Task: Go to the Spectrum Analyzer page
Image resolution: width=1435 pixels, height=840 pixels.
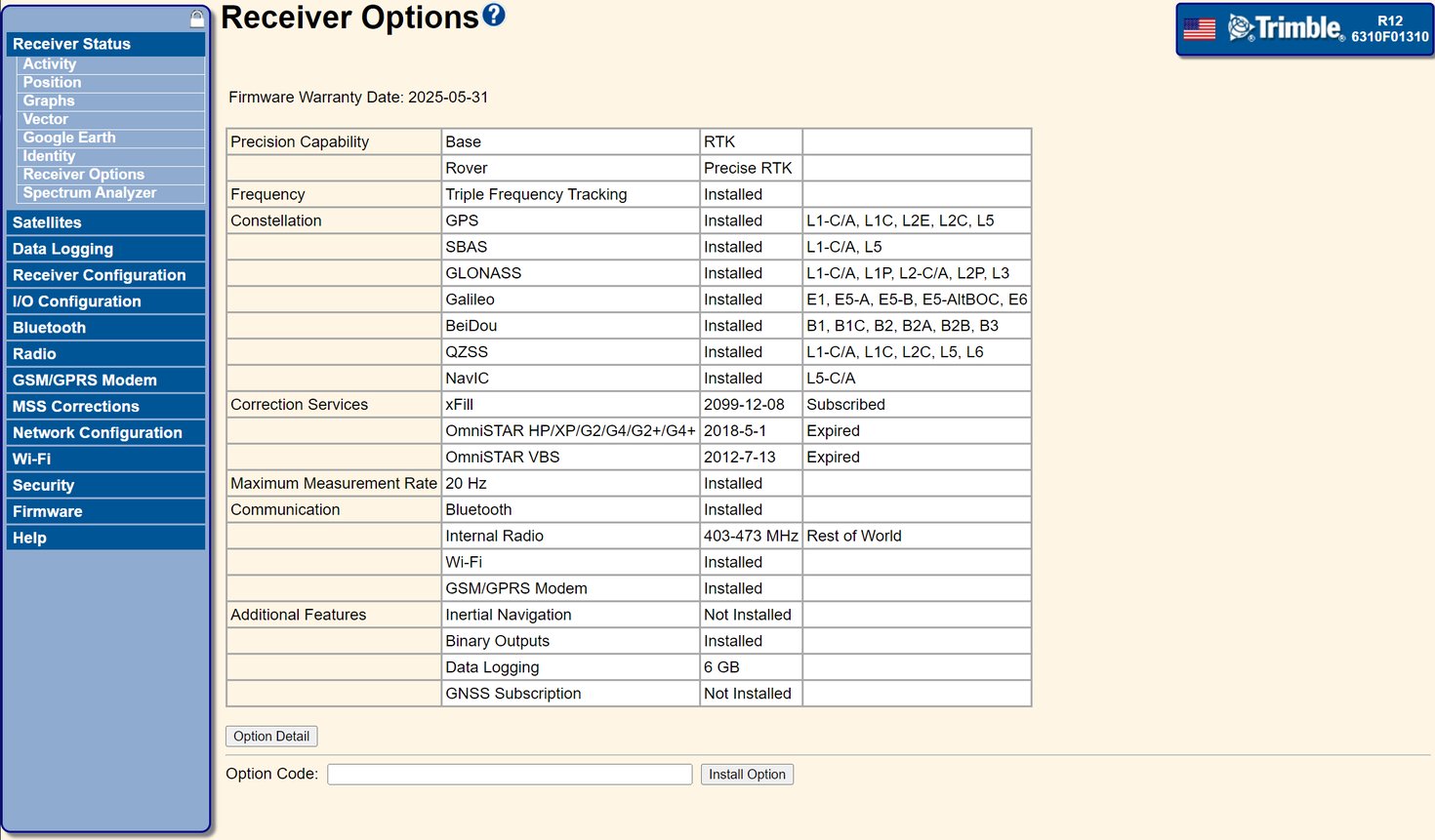Action: [x=90, y=193]
